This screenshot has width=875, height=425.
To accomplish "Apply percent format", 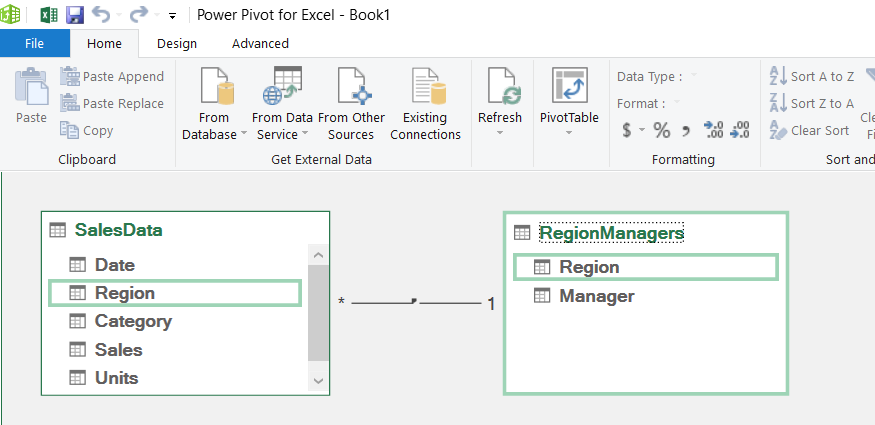I will (x=662, y=131).
